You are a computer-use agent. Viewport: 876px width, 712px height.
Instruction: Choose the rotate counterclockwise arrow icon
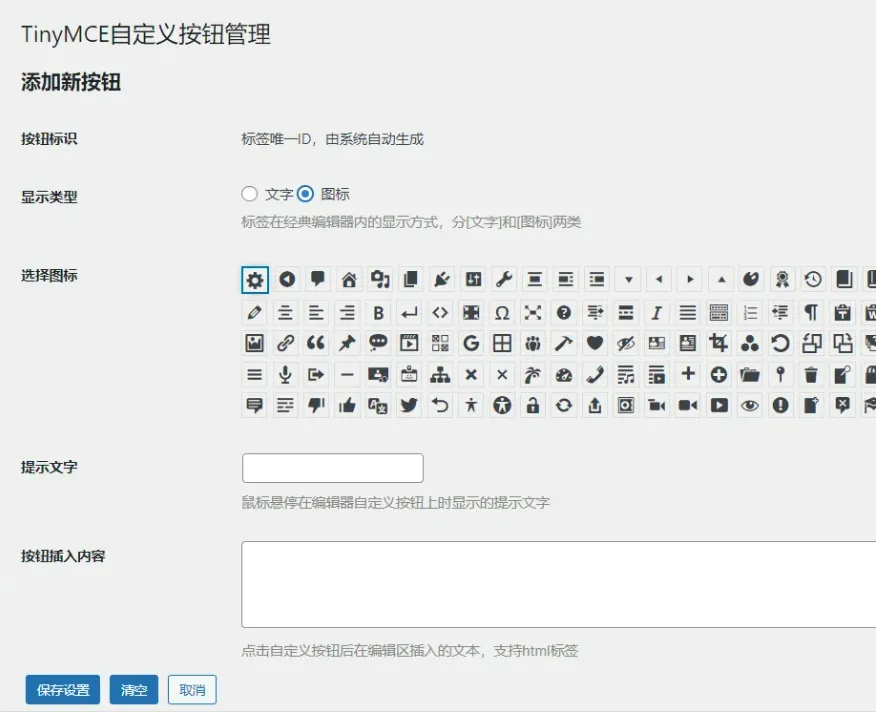click(781, 343)
